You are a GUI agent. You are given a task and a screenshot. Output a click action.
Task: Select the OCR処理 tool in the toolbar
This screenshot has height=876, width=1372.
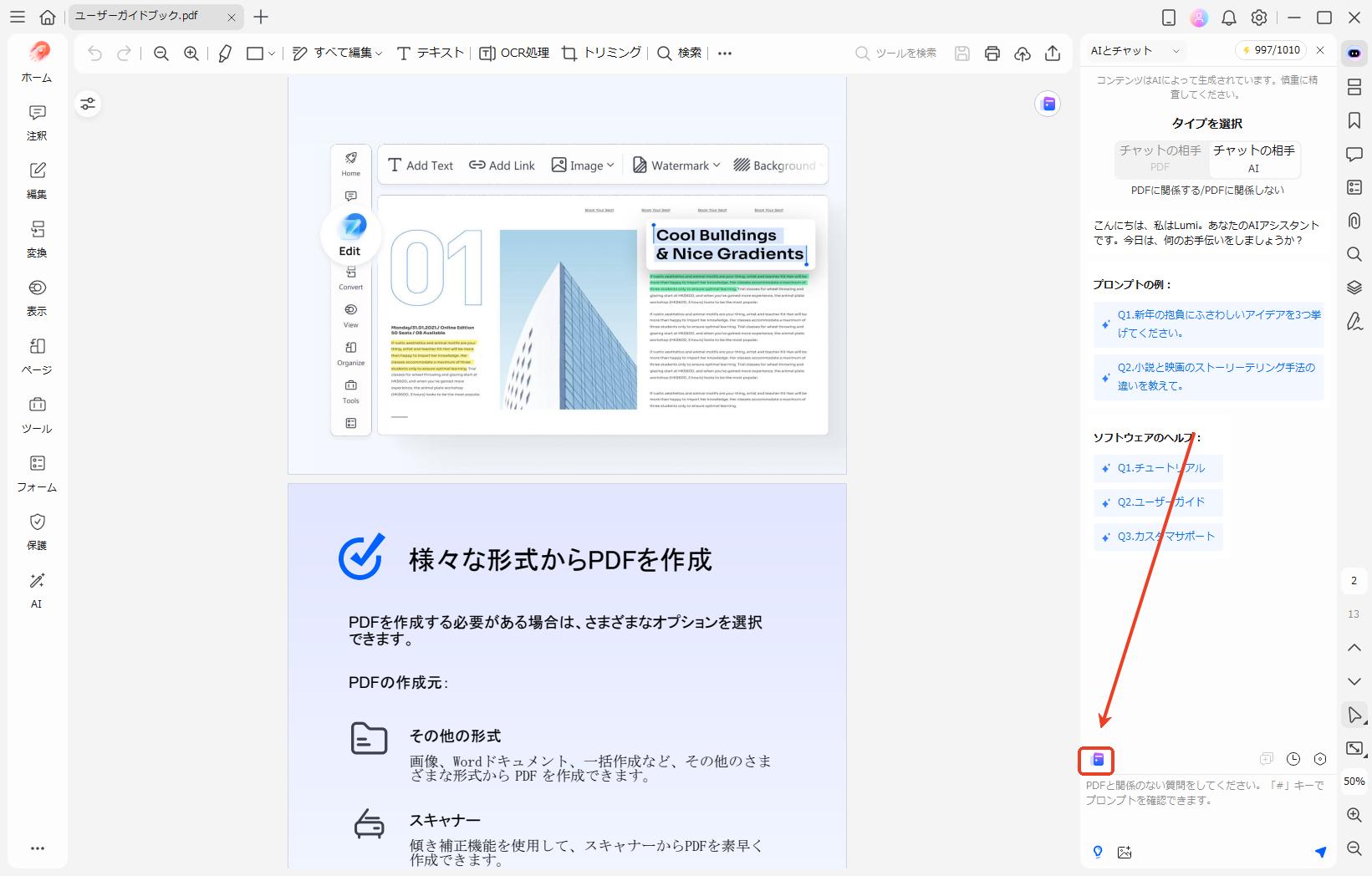(513, 53)
